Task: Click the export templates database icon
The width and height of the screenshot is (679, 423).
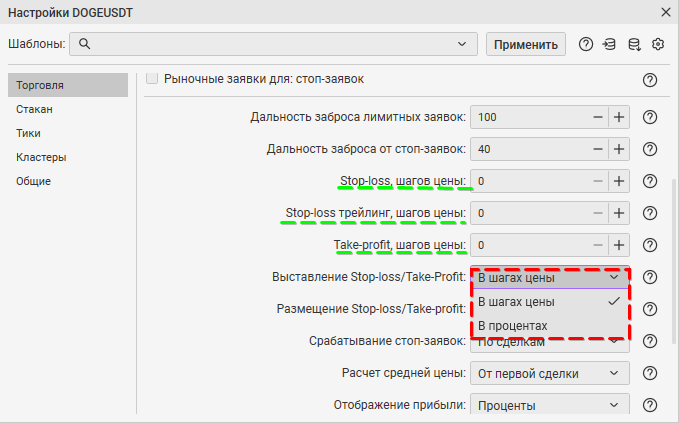Action: coord(634,44)
